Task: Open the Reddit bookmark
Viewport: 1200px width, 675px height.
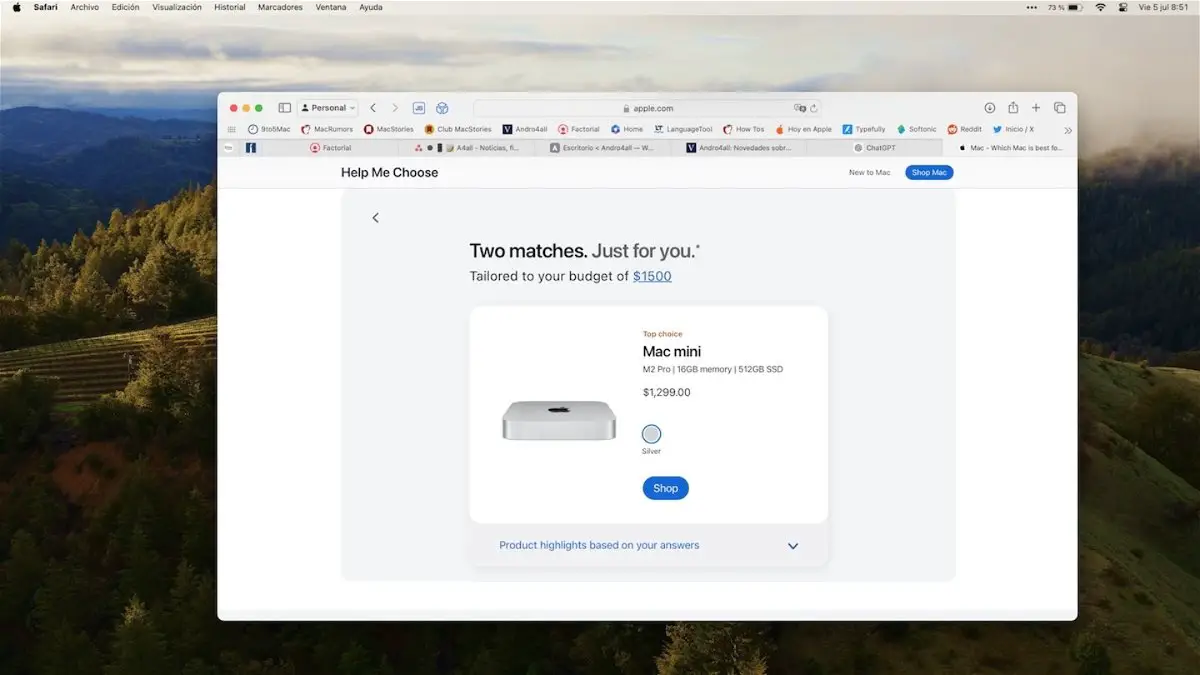Action: pos(964,129)
